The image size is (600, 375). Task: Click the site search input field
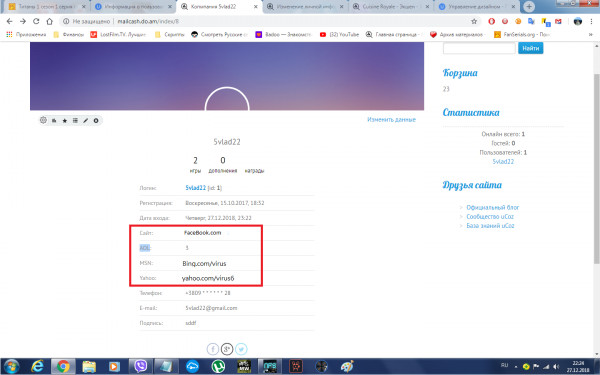click(479, 48)
